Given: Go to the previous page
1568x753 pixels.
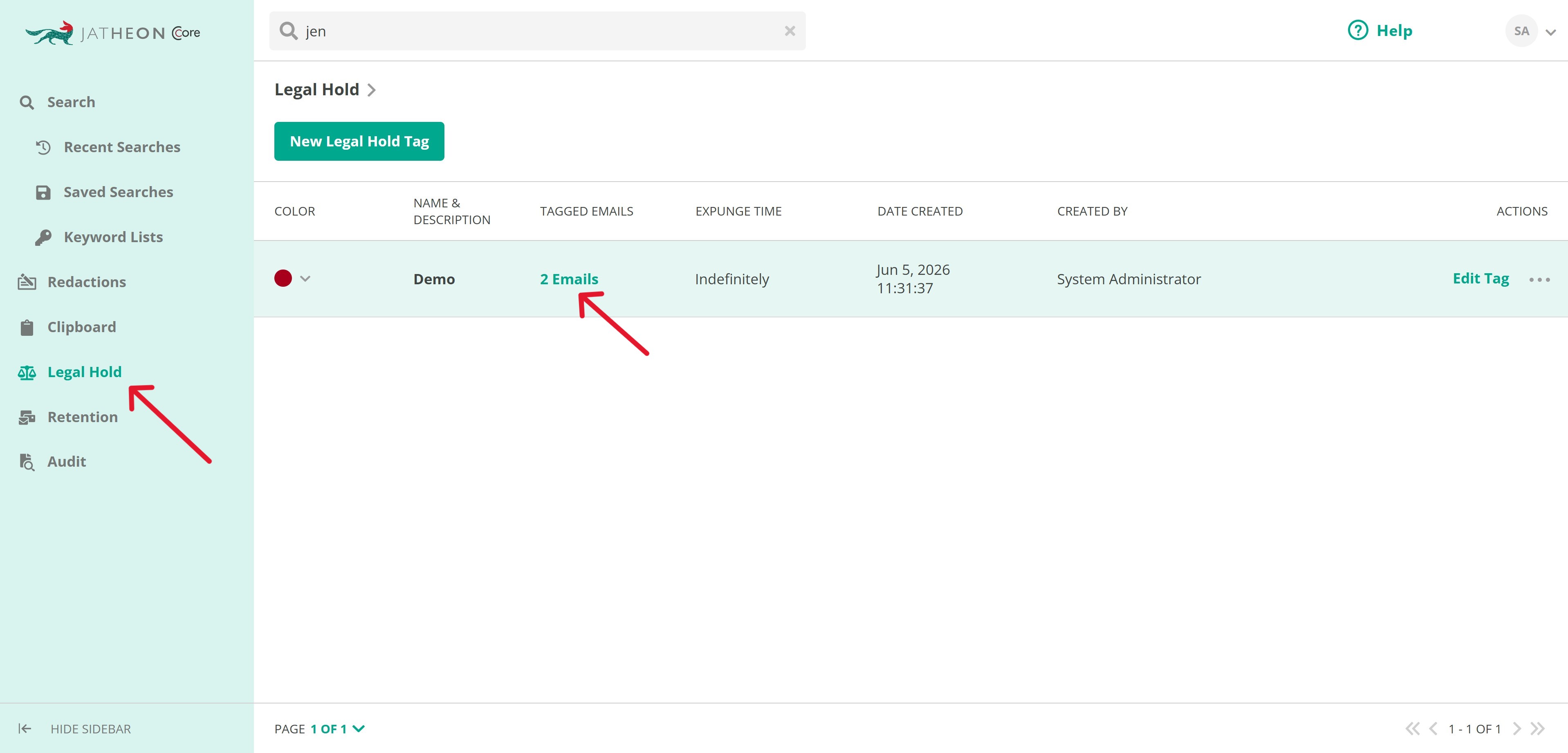Looking at the screenshot, I should click(x=1433, y=728).
